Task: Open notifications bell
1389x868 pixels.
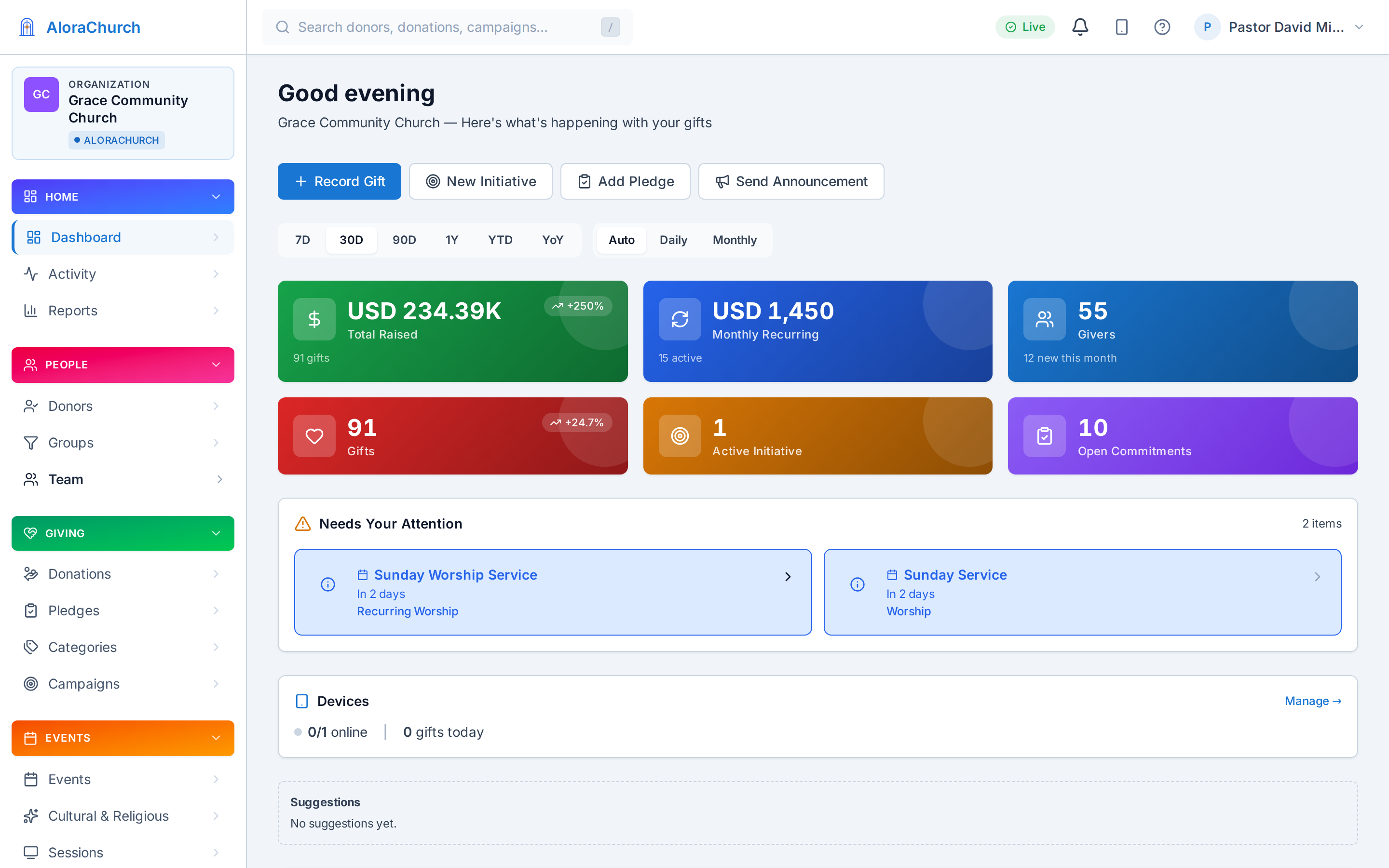Action: 1080,27
